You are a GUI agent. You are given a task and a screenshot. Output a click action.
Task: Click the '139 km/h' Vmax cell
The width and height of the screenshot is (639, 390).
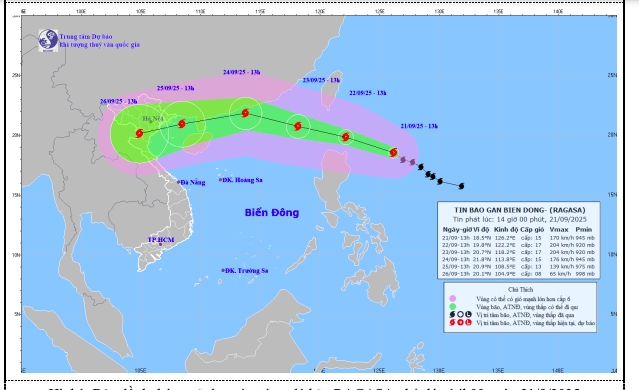pyautogui.click(x=562, y=267)
